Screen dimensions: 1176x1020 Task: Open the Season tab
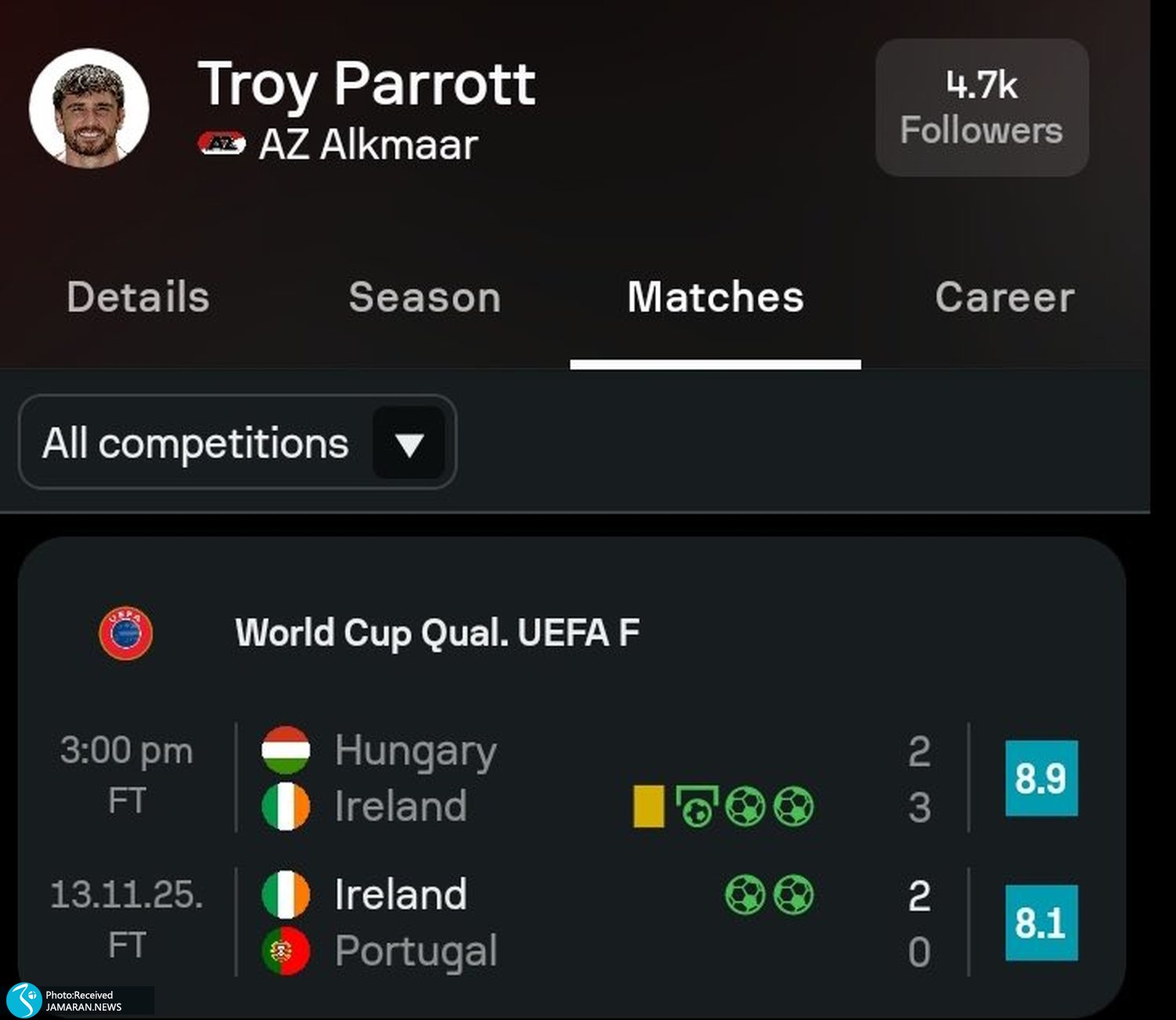pyautogui.click(x=424, y=298)
